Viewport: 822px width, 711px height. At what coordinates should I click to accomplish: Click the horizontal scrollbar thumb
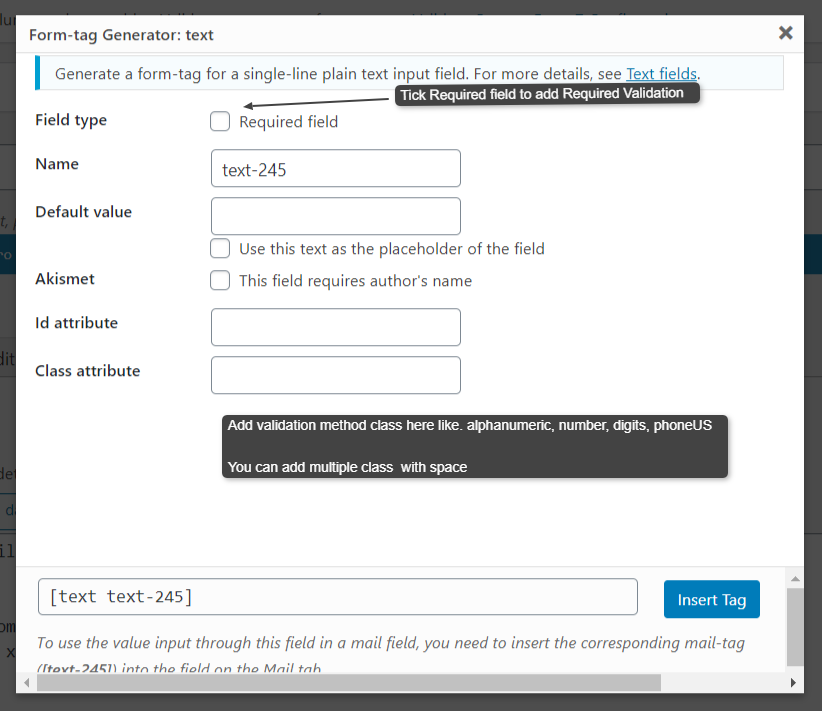point(349,683)
